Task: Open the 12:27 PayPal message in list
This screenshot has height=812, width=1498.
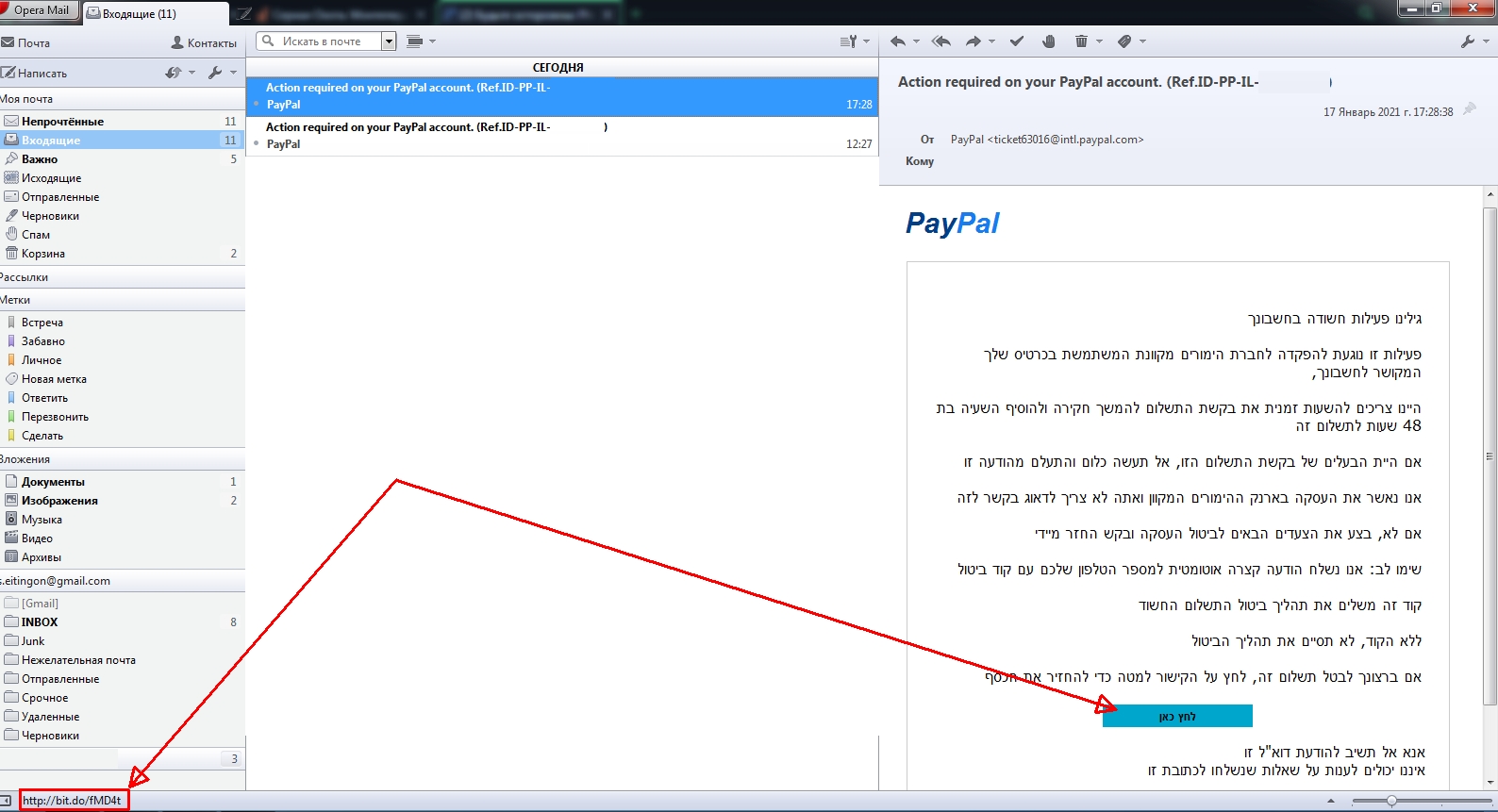Action: pos(561,136)
